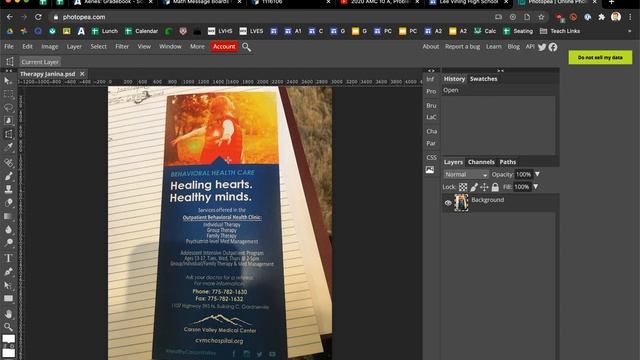Viewport: 640px width, 360px height.
Task: Select the Brush tool
Action: 8,176
